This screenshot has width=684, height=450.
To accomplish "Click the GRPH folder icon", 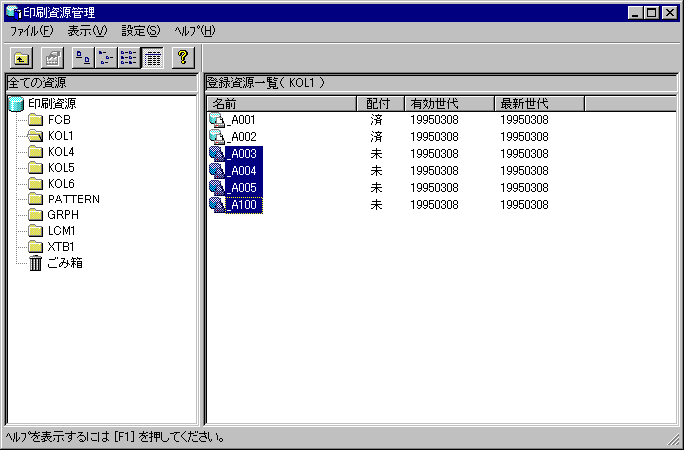I will 35,215.
